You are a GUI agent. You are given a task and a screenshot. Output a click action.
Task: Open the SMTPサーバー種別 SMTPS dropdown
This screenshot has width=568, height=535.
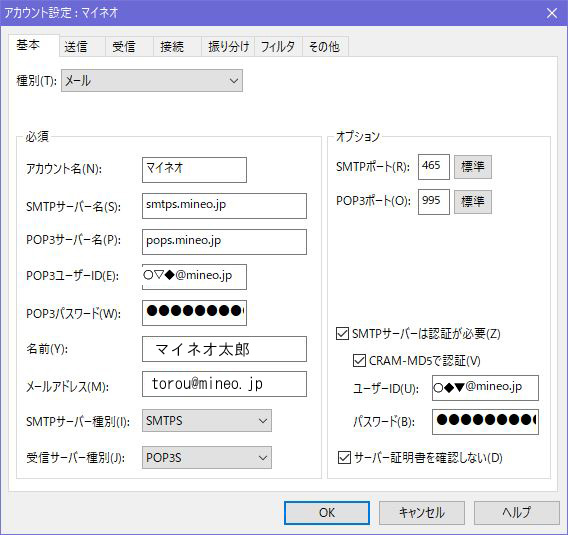207,421
